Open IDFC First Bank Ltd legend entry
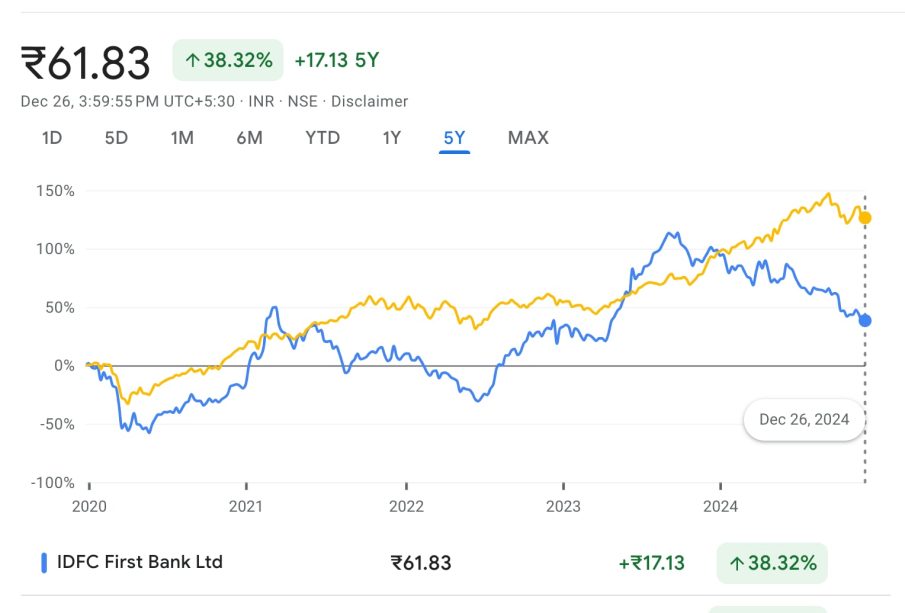Viewport: 905px width, 613px height. point(139,562)
